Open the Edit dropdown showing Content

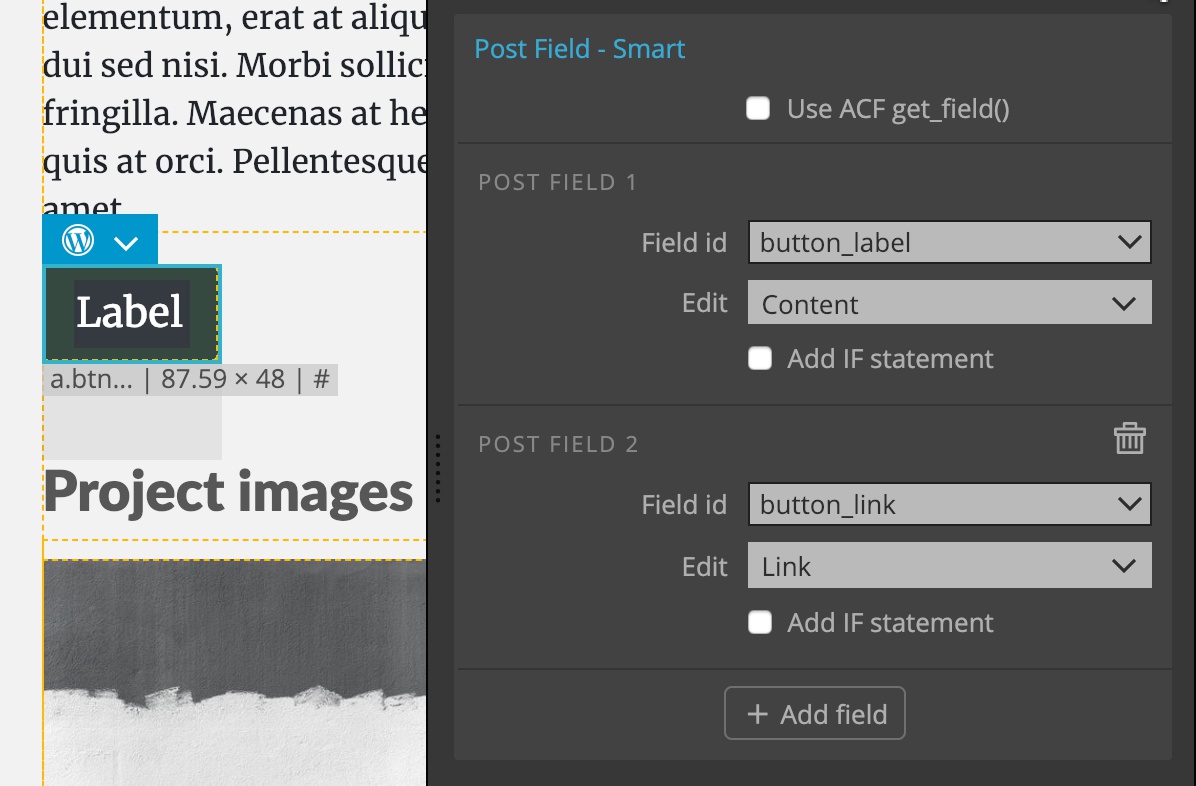click(950, 303)
